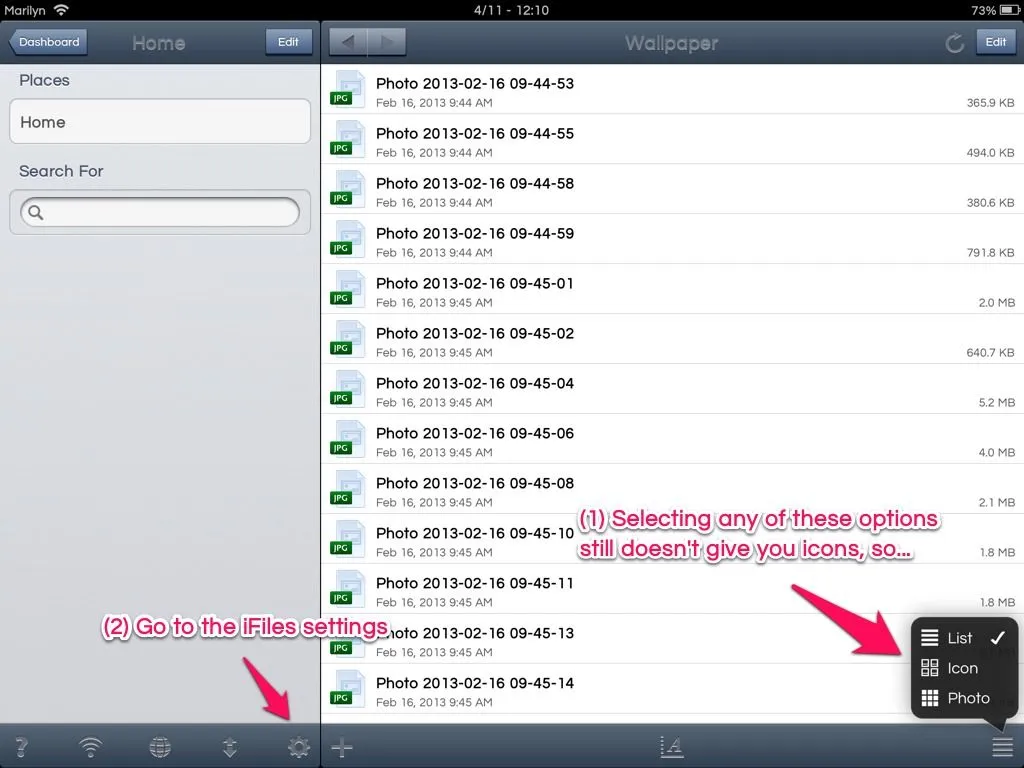Tap the help question mark icon
The height and width of the screenshot is (768, 1024).
click(x=21, y=747)
